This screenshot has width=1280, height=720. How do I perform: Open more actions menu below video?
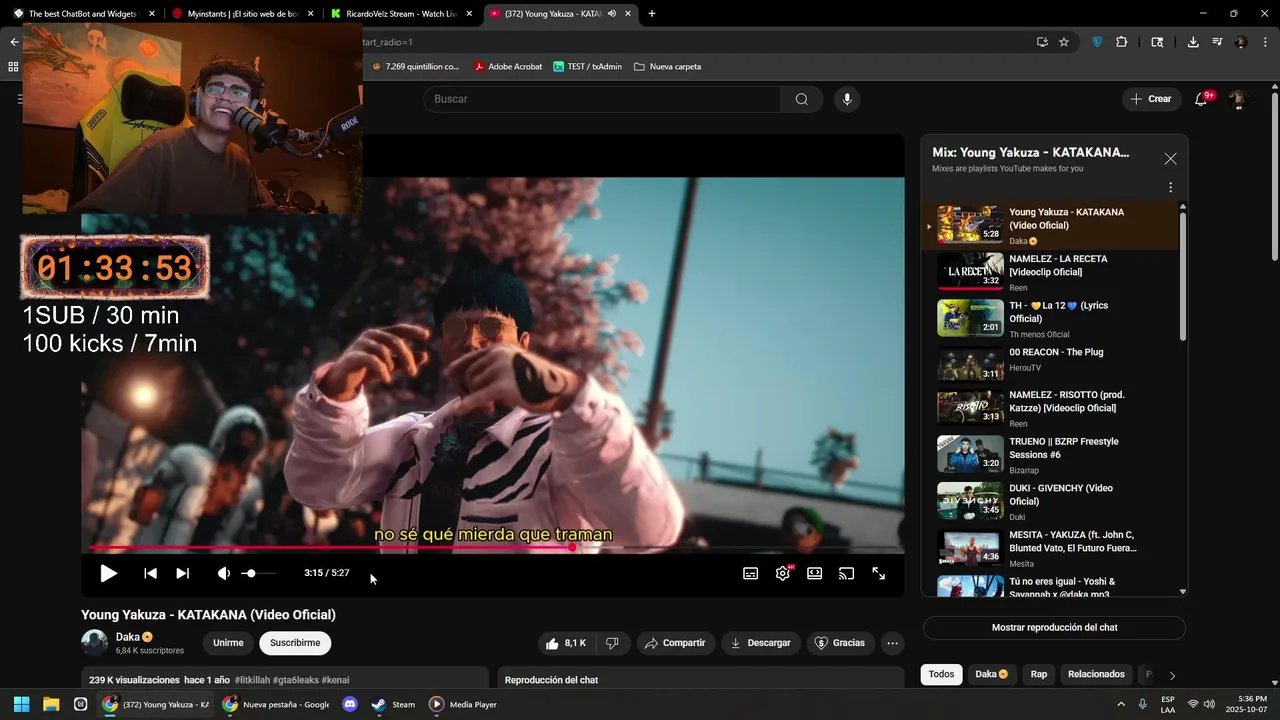(x=893, y=643)
